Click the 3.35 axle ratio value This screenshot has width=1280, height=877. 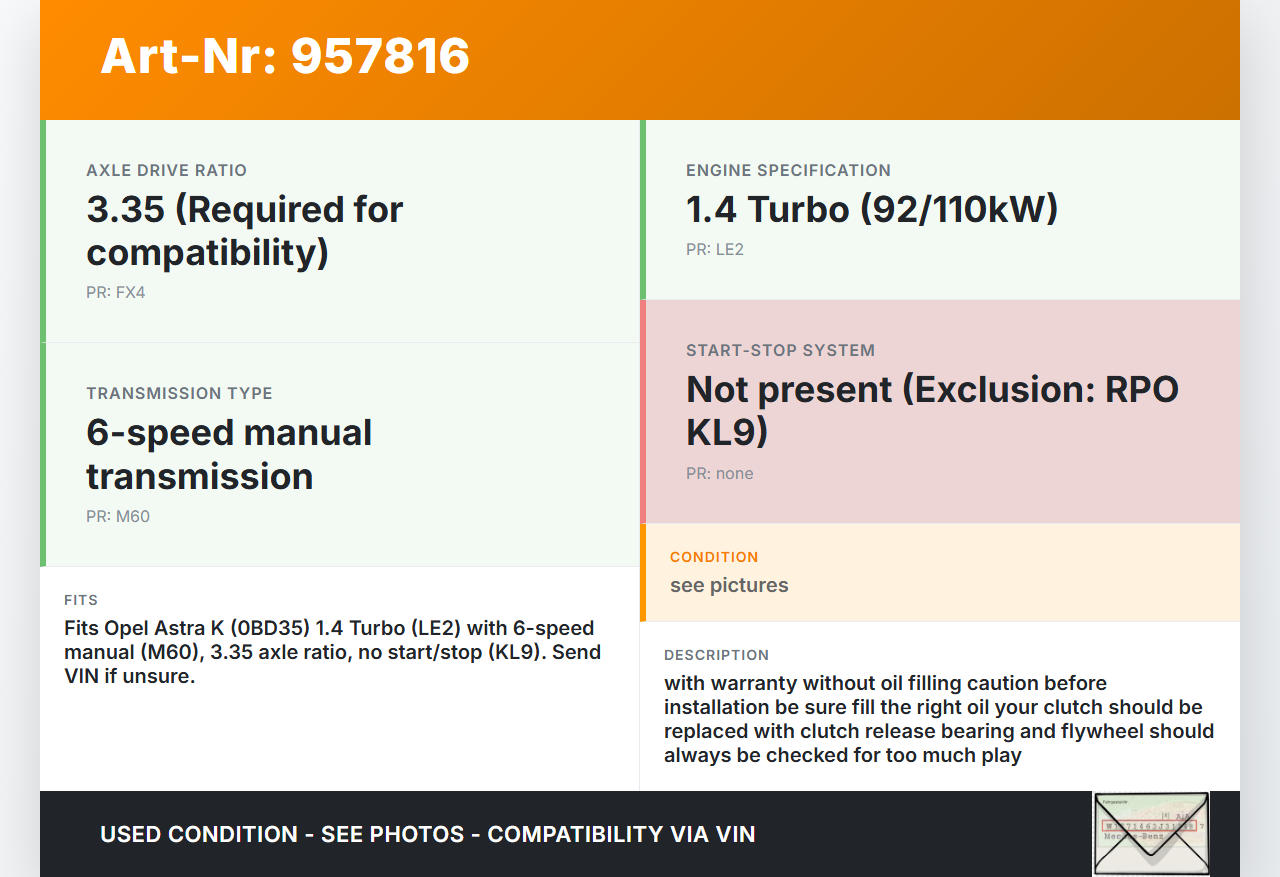pyautogui.click(x=245, y=231)
